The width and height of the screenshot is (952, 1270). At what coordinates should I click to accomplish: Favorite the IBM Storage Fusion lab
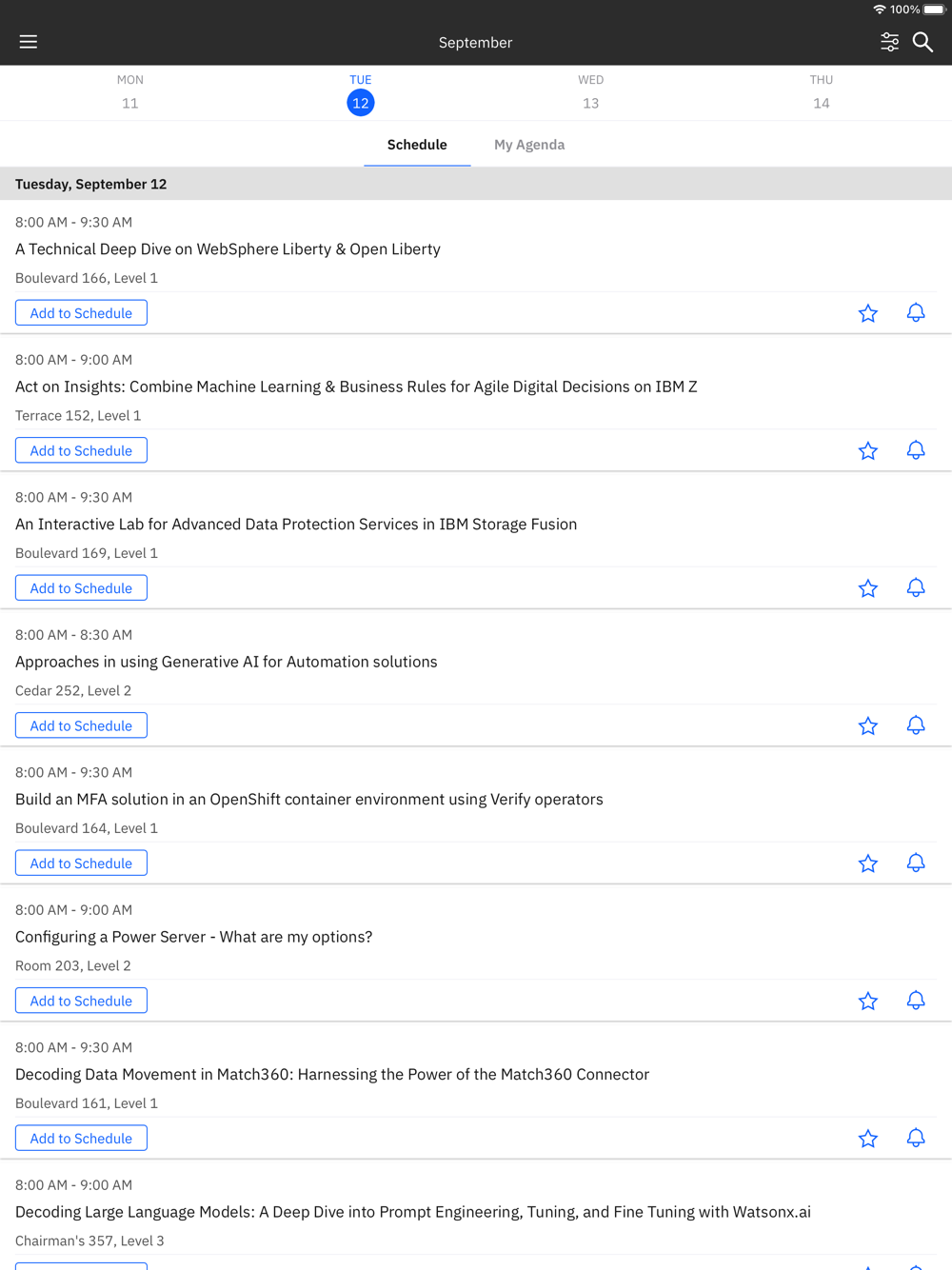click(x=867, y=588)
